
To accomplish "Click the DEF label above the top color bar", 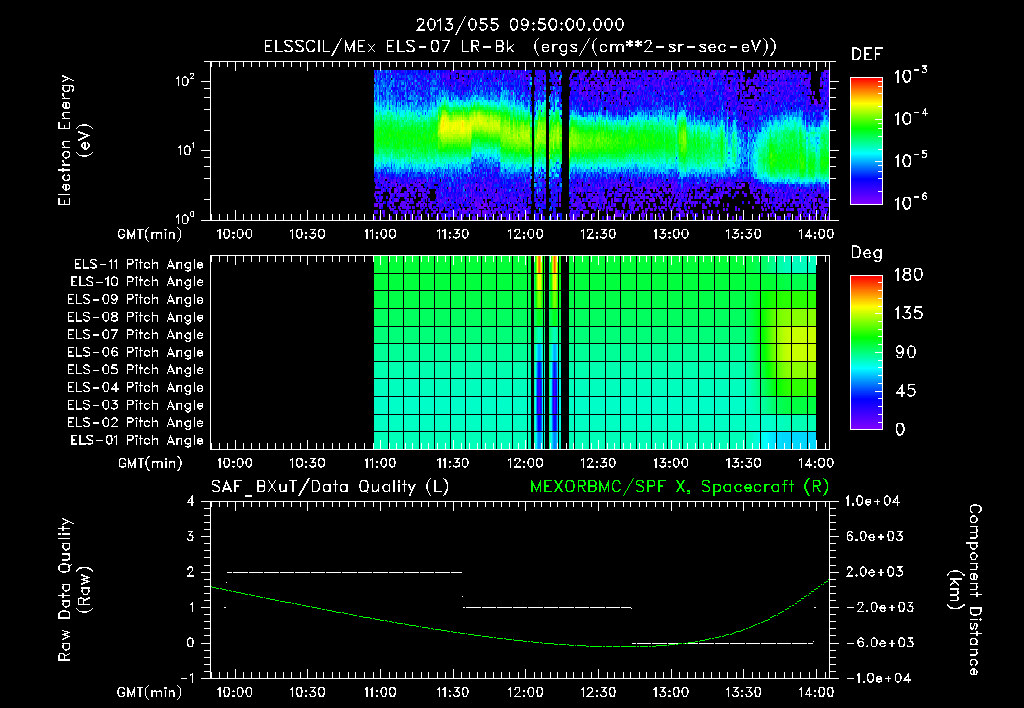I will (867, 54).
